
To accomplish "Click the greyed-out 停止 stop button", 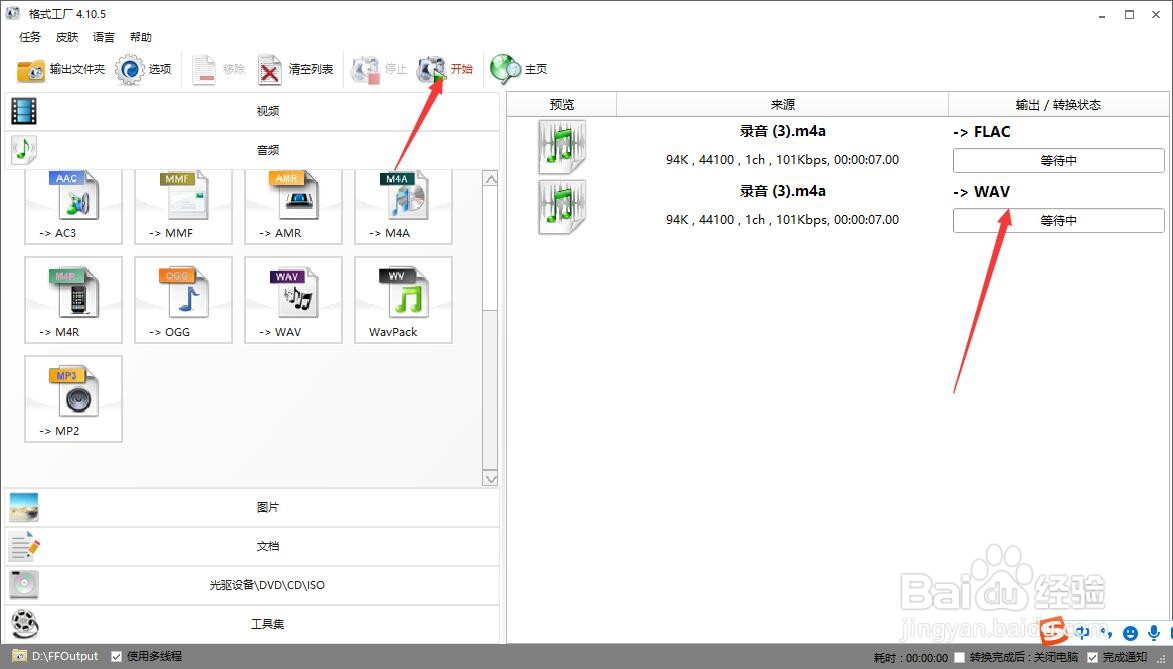I will pos(379,70).
